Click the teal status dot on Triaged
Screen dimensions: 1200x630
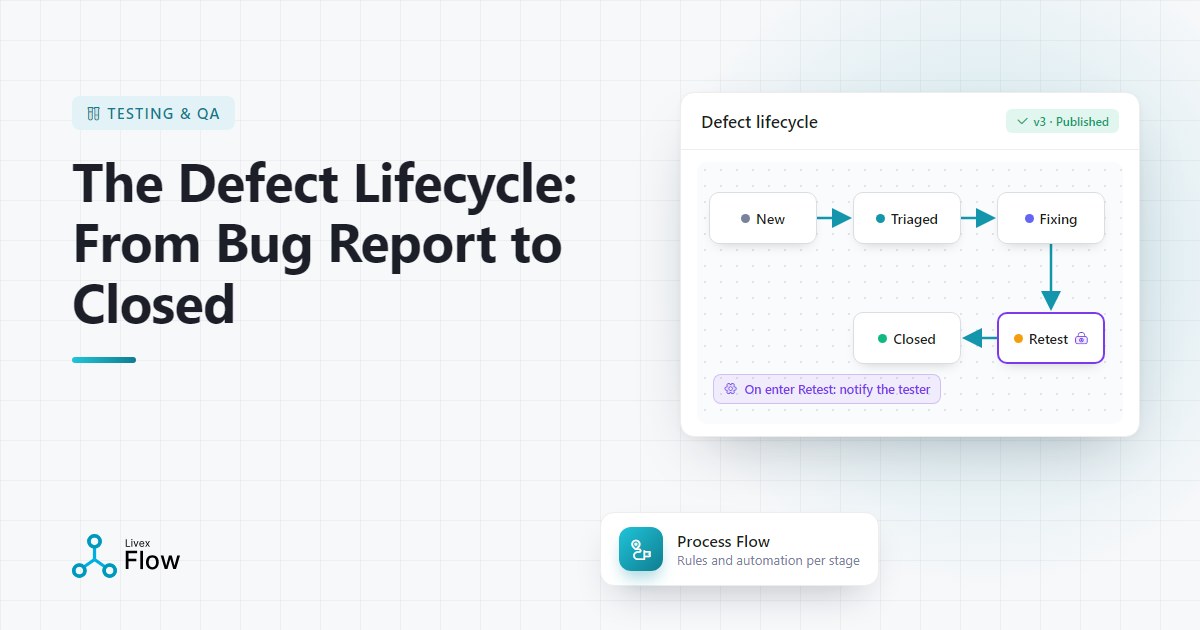click(x=880, y=219)
